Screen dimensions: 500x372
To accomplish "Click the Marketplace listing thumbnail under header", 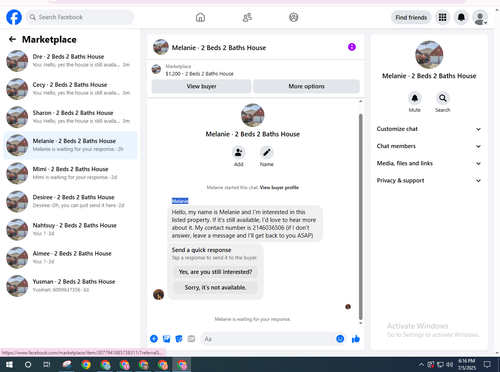I will [156, 69].
